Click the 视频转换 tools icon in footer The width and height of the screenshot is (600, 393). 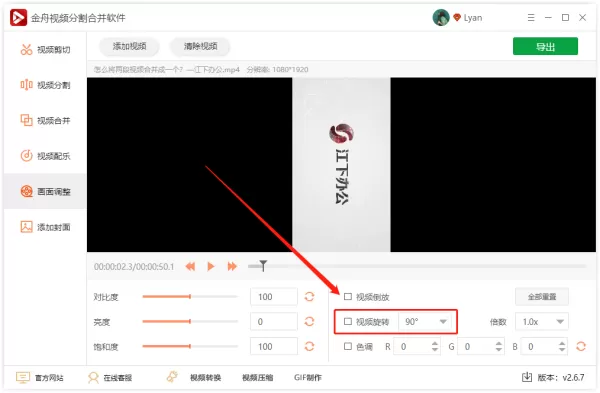point(172,377)
